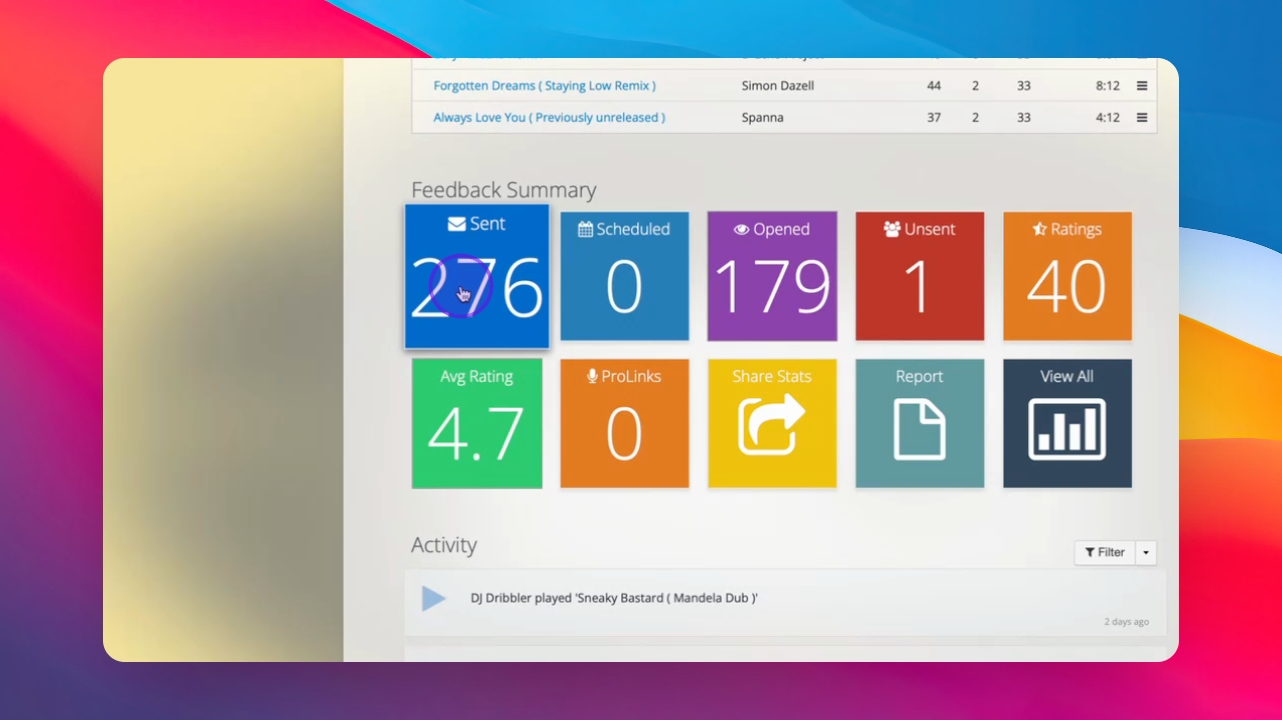The height and width of the screenshot is (720, 1282).
Task: Select artist name Spanna
Action: (x=763, y=118)
